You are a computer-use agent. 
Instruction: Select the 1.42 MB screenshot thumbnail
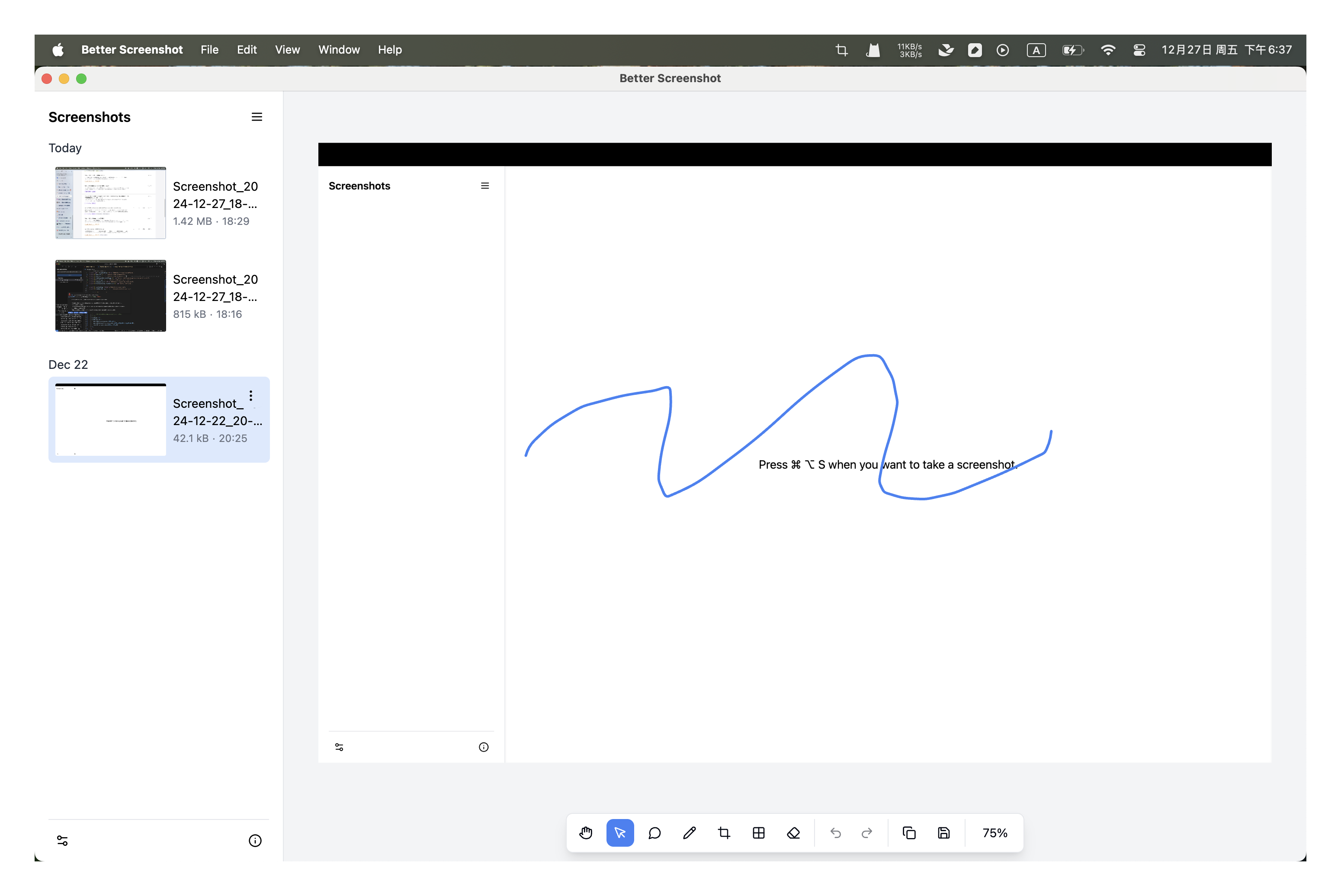click(110, 203)
